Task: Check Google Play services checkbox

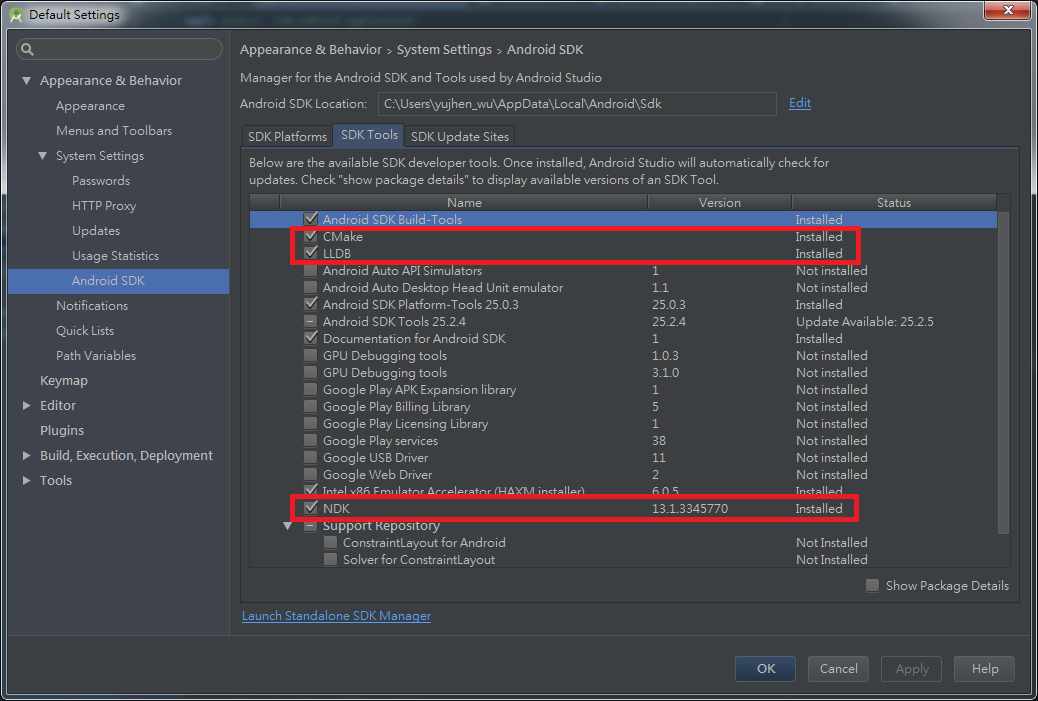Action: click(310, 440)
